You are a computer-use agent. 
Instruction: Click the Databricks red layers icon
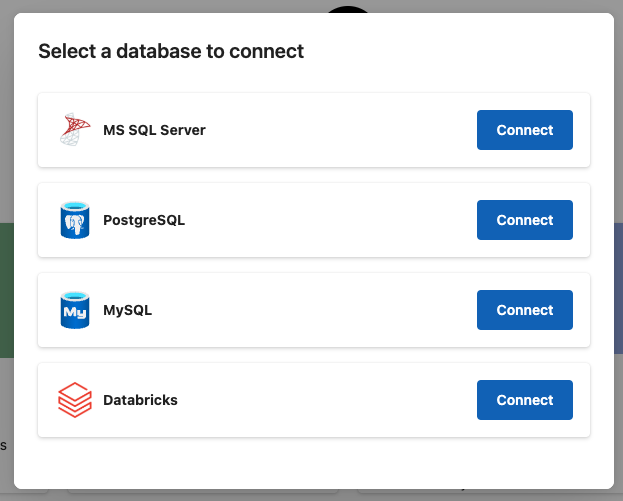[x=75, y=400]
